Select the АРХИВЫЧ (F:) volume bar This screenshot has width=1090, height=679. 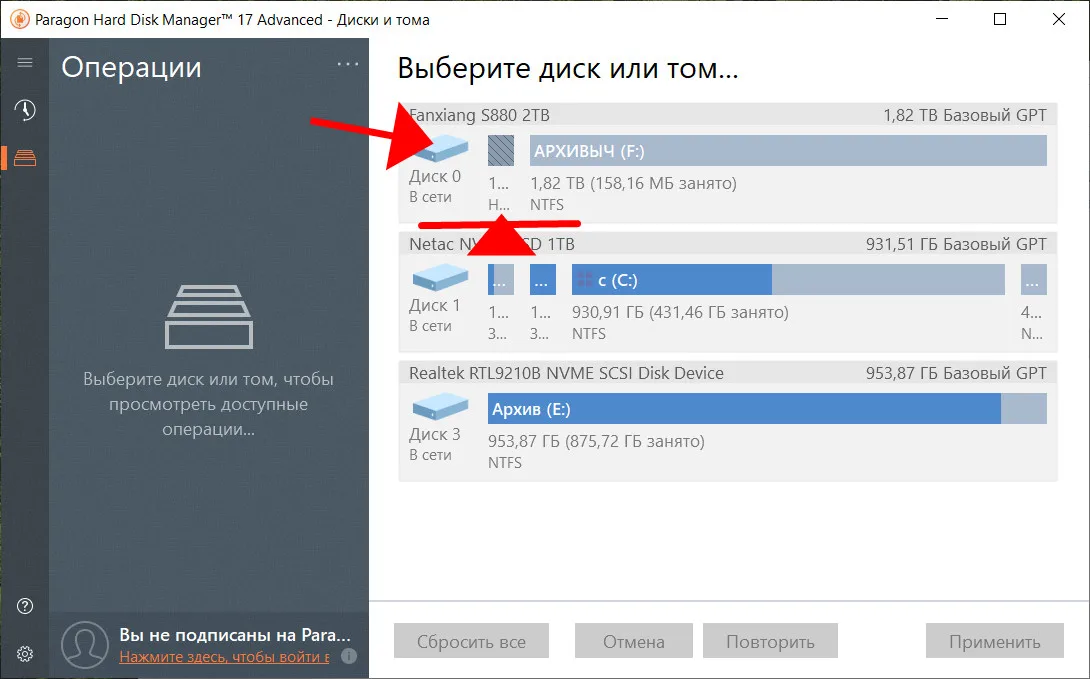click(788, 150)
